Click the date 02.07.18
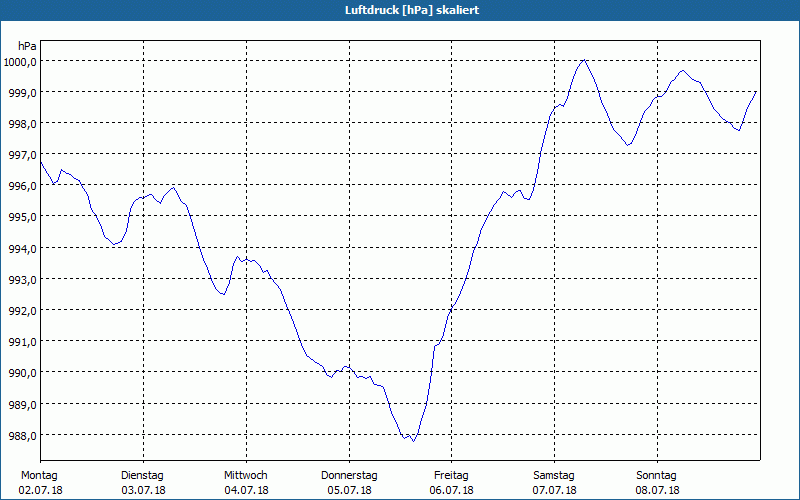The width and height of the screenshot is (800, 500). pyautogui.click(x=40, y=490)
